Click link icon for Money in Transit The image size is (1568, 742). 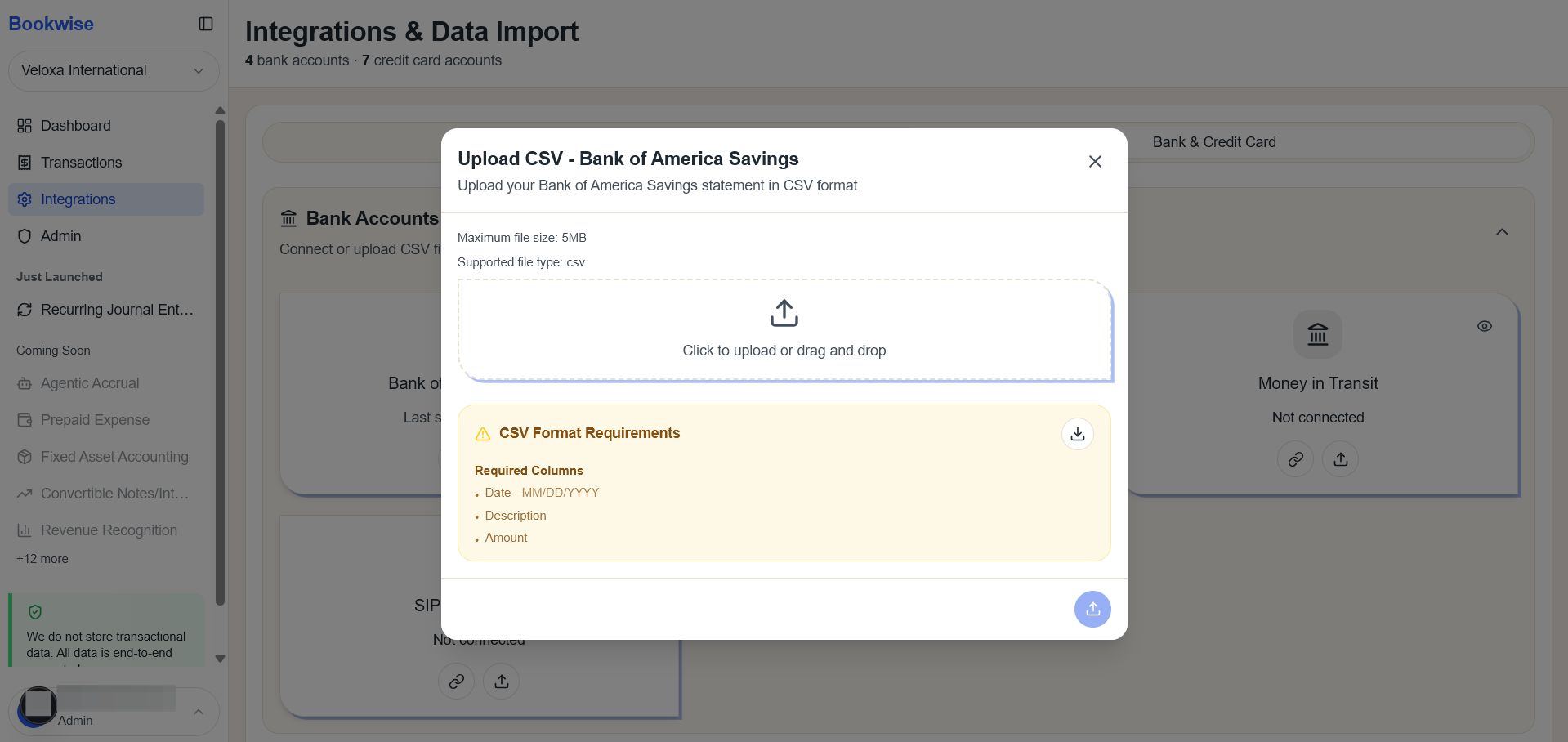point(1296,459)
